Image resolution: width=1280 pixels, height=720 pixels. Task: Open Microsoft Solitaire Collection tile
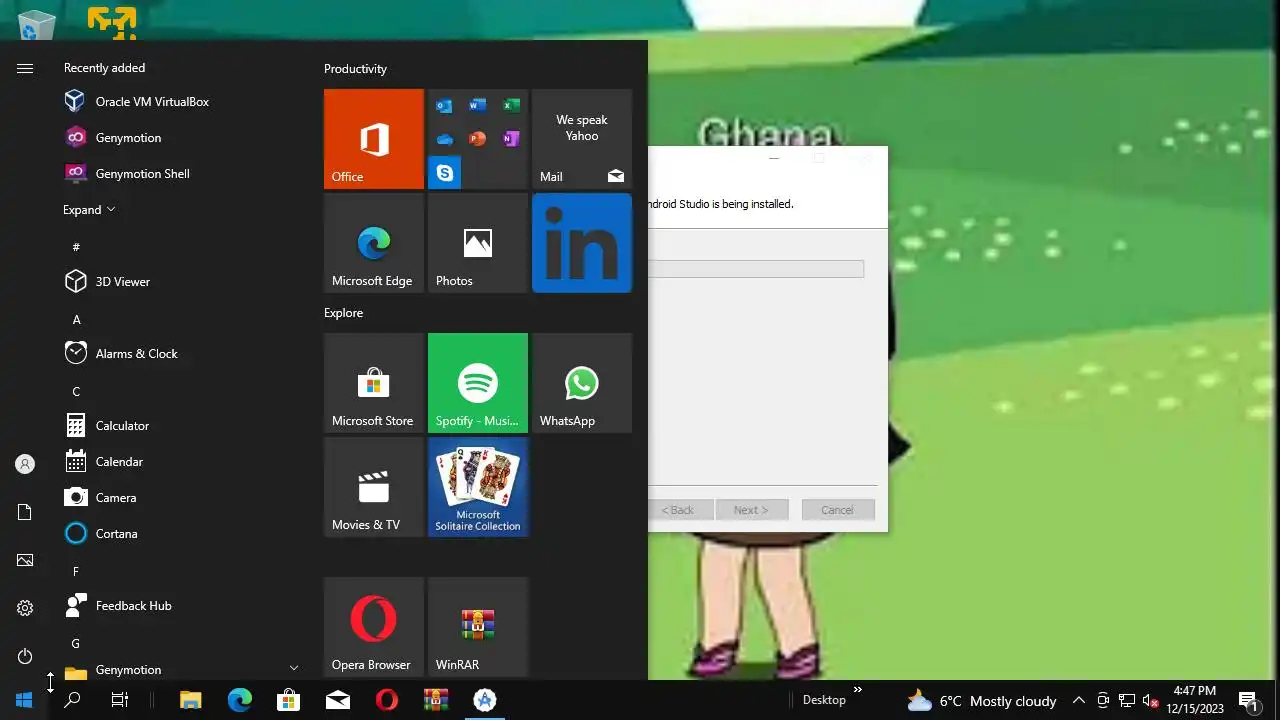click(478, 487)
